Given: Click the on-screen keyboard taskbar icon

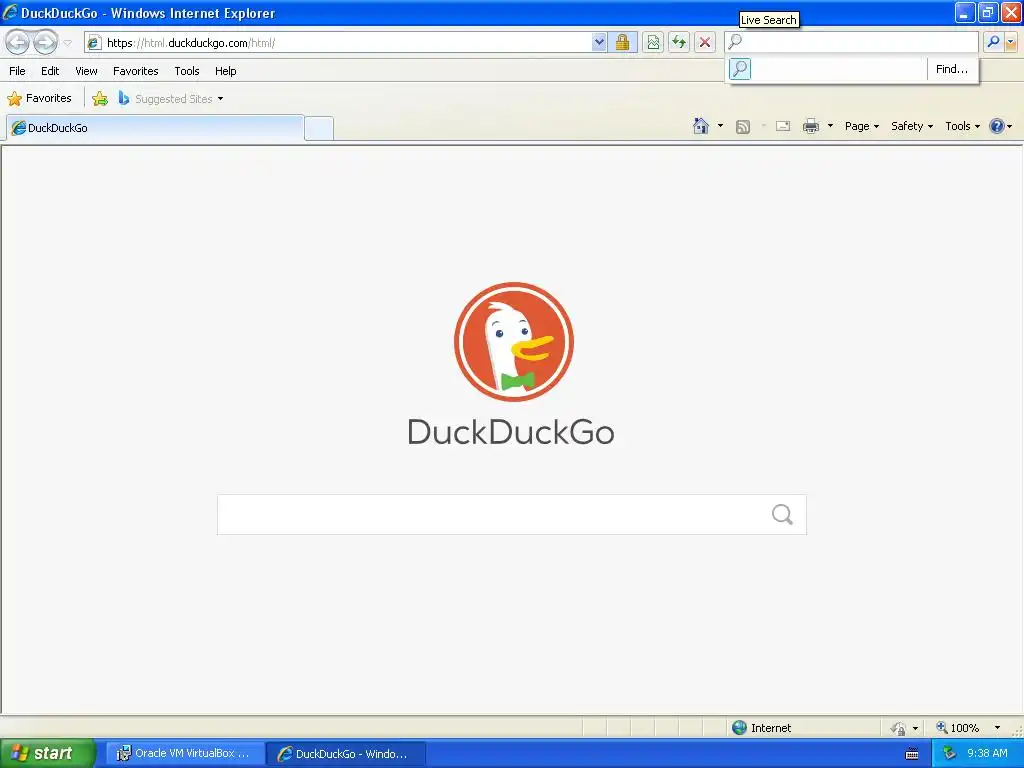Looking at the screenshot, I should click(912, 754).
